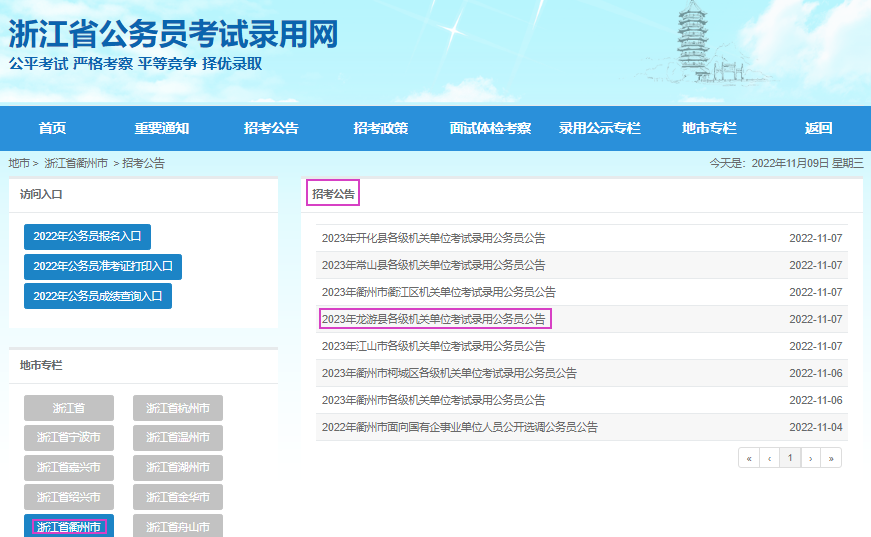Open the 2022年公务员准考证打印入口 button
871x537 pixels.
point(103,267)
